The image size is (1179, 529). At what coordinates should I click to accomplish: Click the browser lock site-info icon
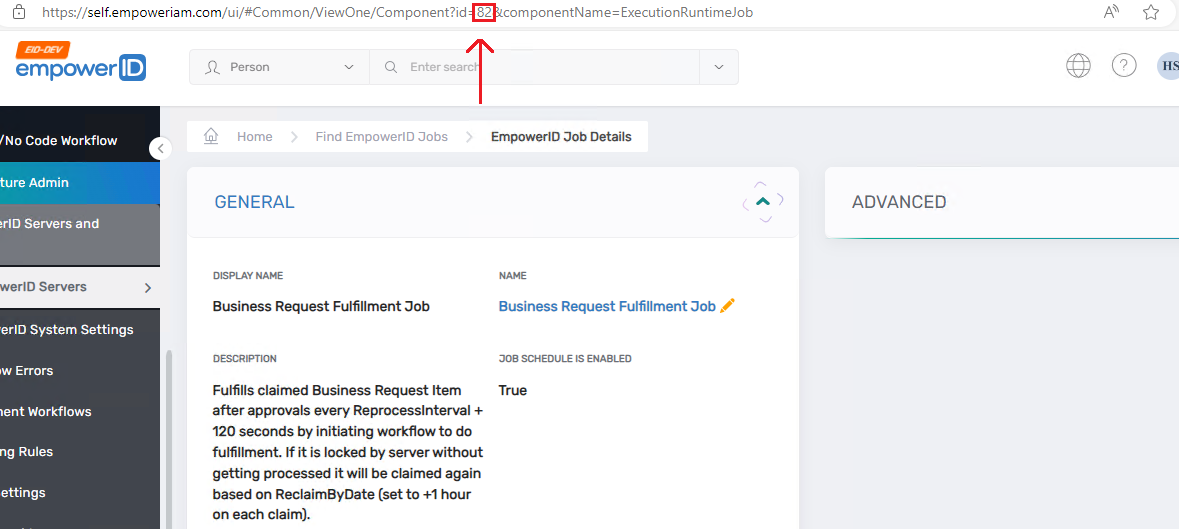(x=20, y=12)
